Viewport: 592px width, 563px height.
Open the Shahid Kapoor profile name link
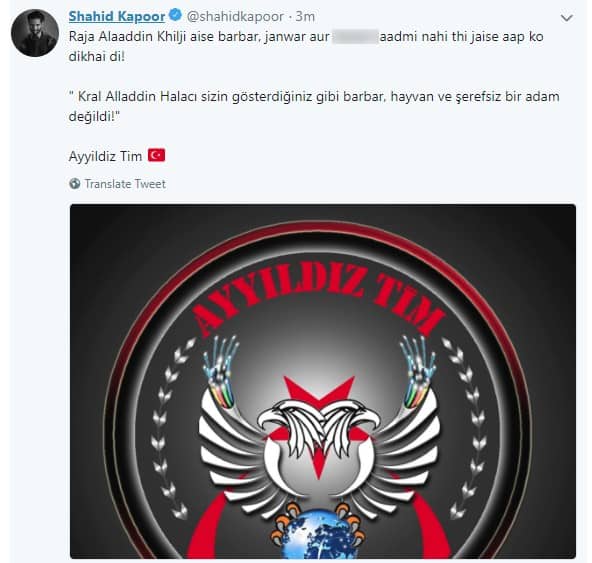[x=117, y=16]
